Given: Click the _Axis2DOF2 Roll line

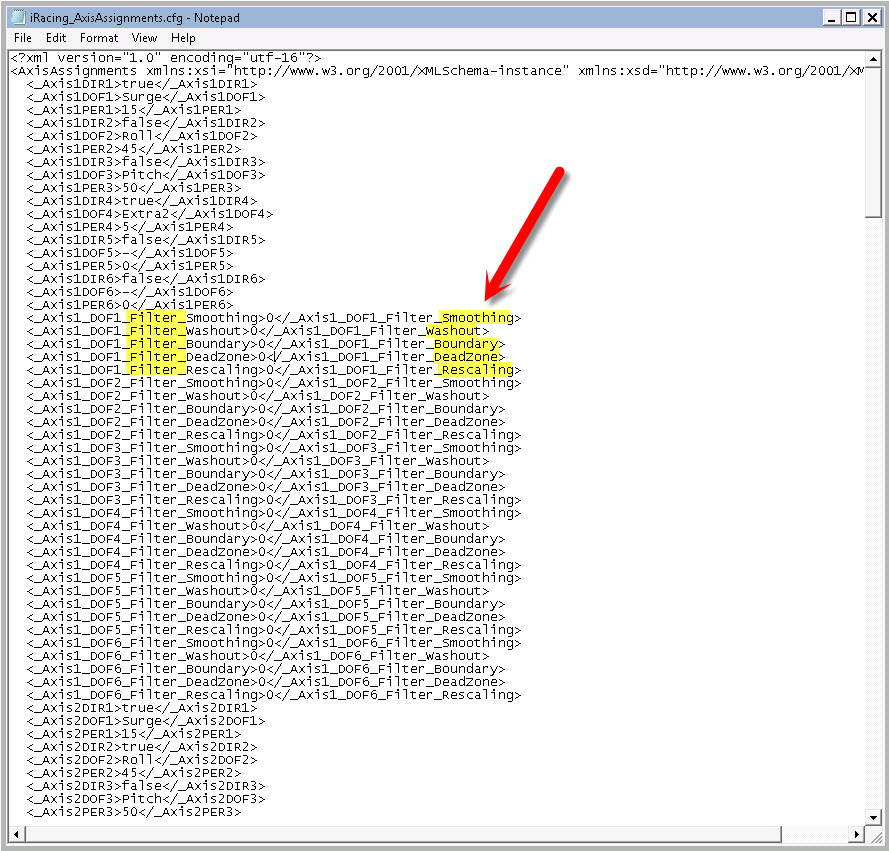Looking at the screenshot, I should [142, 760].
